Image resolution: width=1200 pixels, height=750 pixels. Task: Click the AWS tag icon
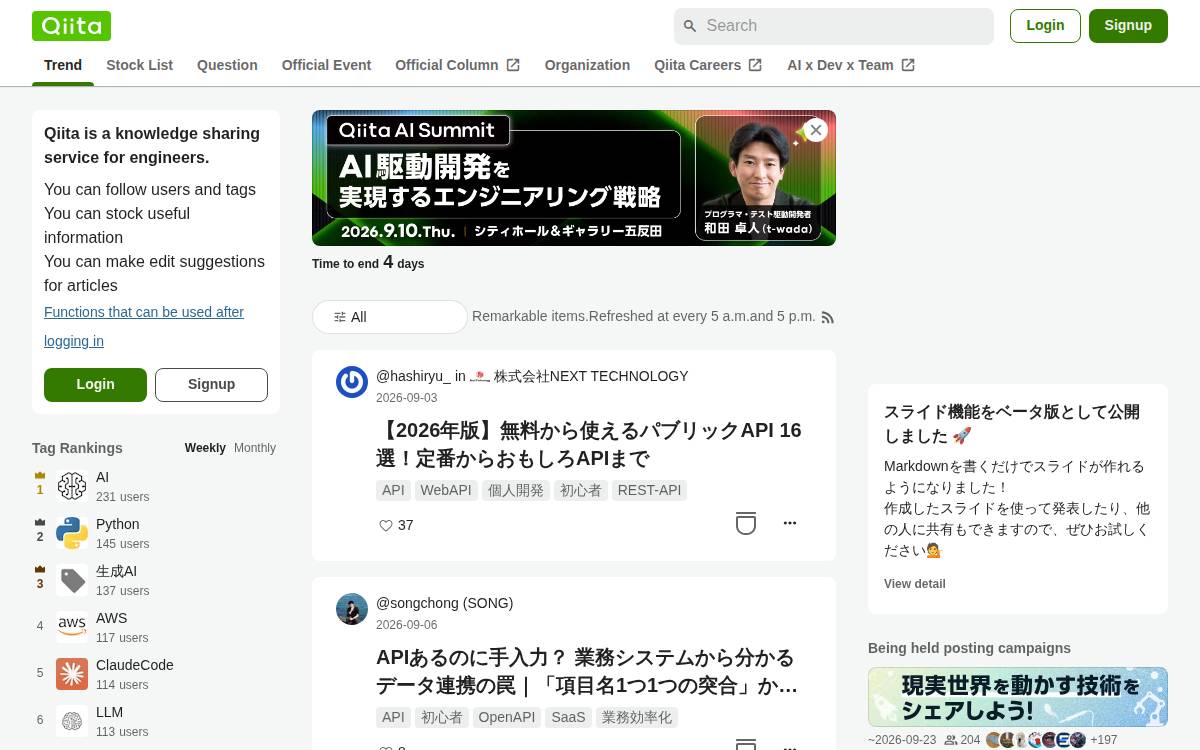coord(72,627)
